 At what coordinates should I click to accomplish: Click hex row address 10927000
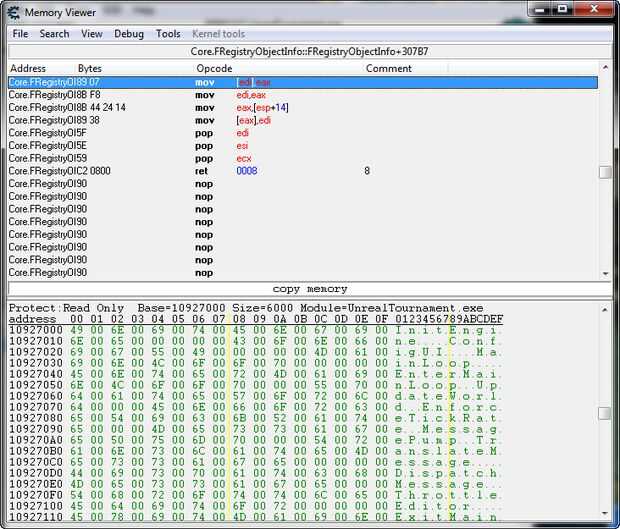[36, 330]
